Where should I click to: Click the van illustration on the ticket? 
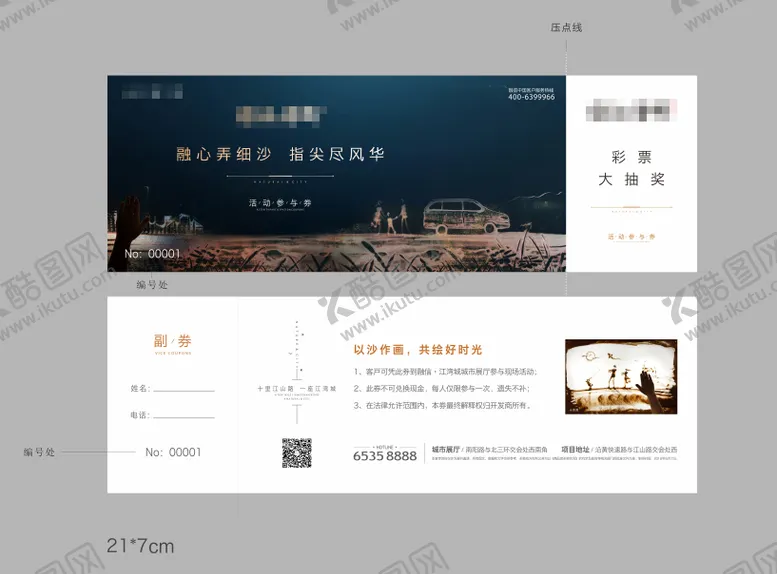[x=466, y=216]
